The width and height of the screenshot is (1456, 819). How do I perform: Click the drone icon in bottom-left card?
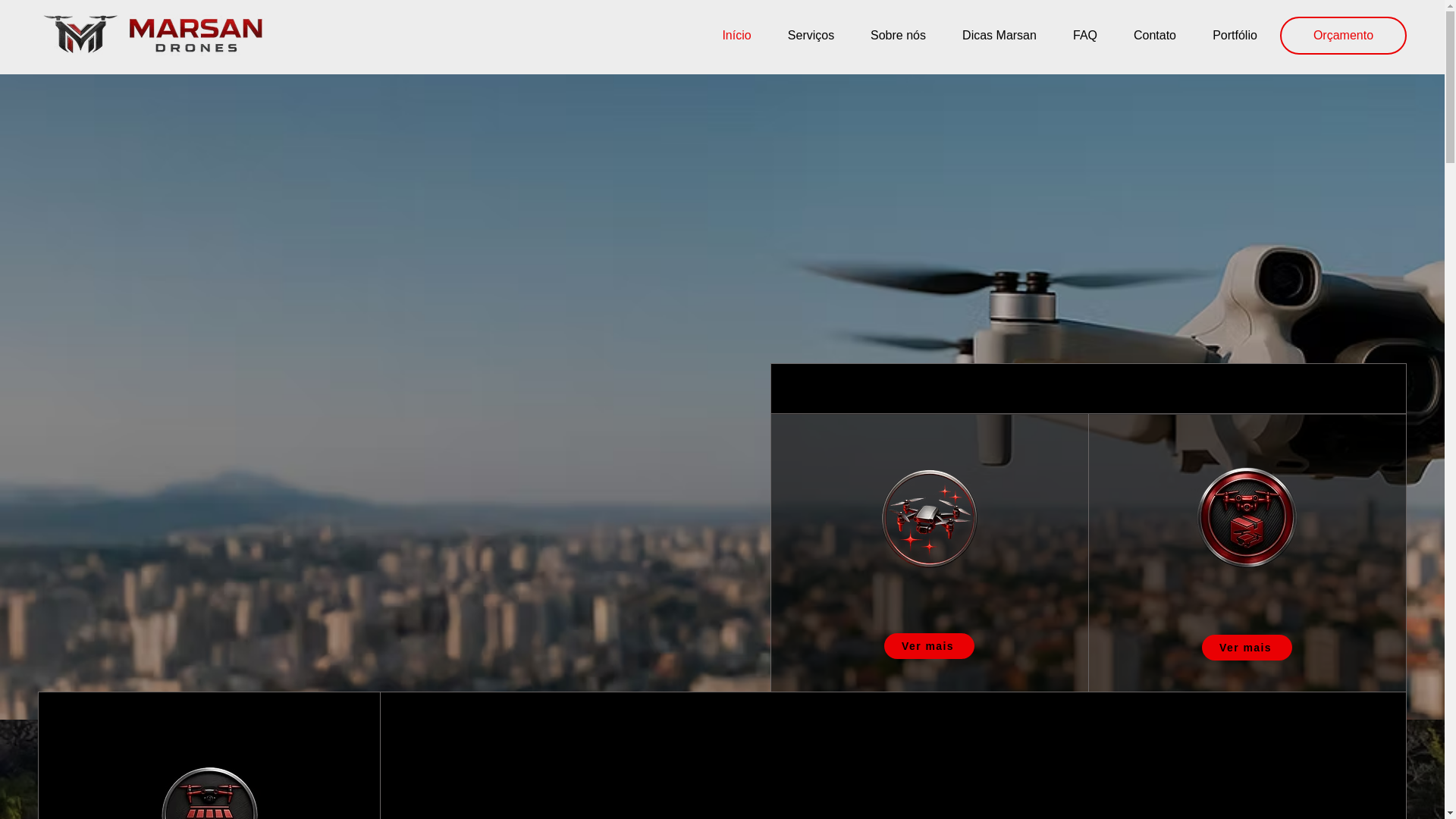[209, 793]
